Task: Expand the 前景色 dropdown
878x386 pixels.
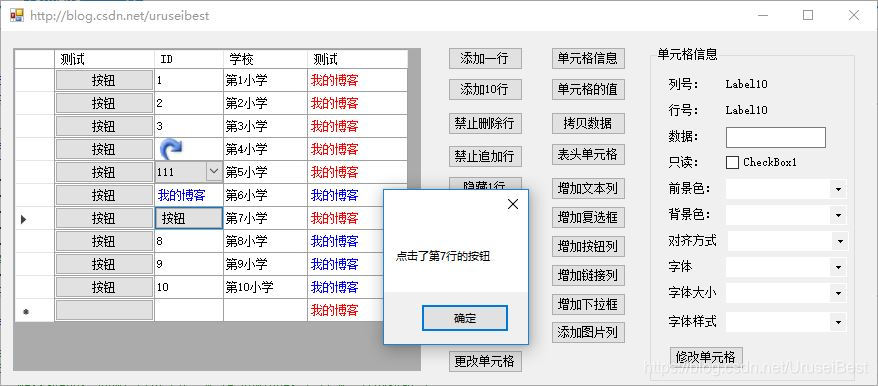Action: point(838,190)
